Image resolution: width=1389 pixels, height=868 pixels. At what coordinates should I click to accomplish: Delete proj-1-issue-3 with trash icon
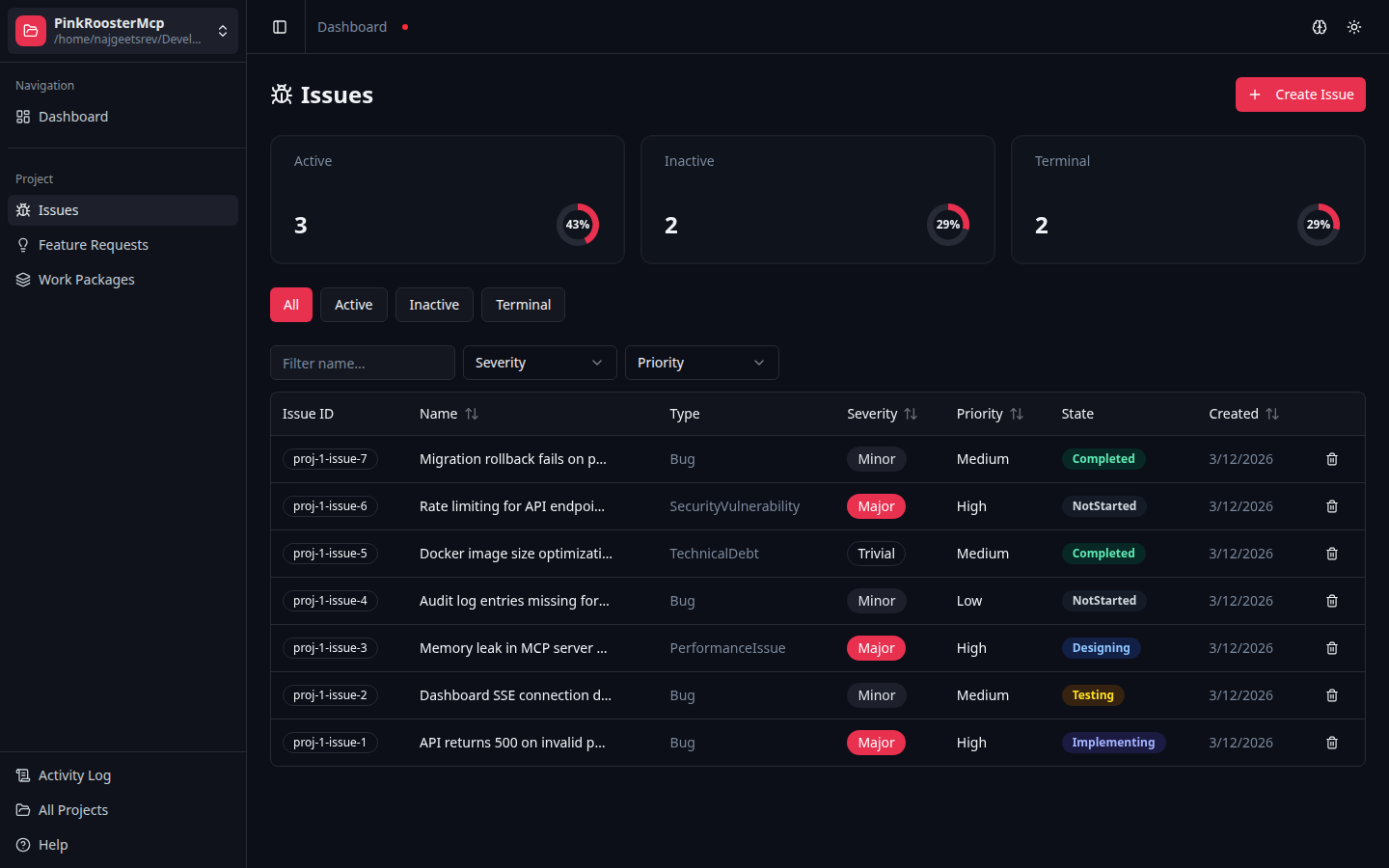click(1332, 648)
